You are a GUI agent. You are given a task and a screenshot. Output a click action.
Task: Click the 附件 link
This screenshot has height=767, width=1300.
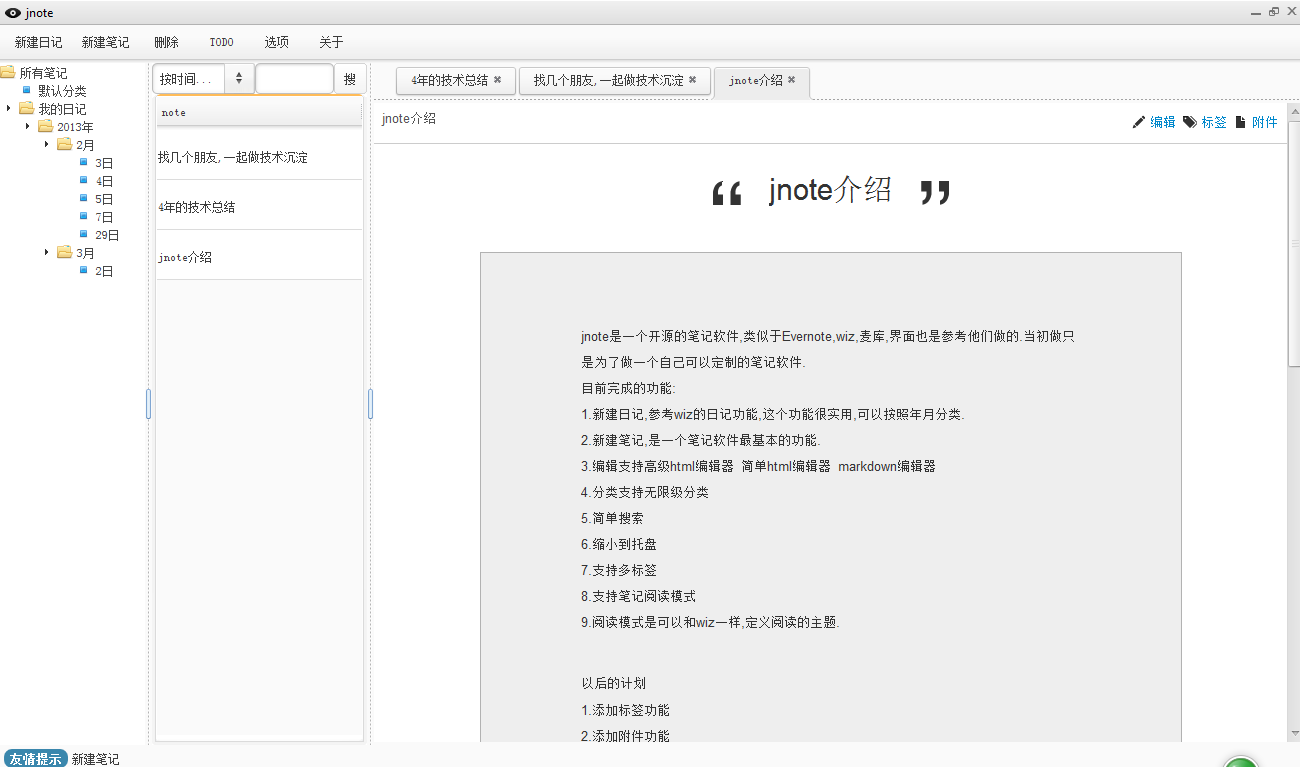pyautogui.click(x=1265, y=122)
